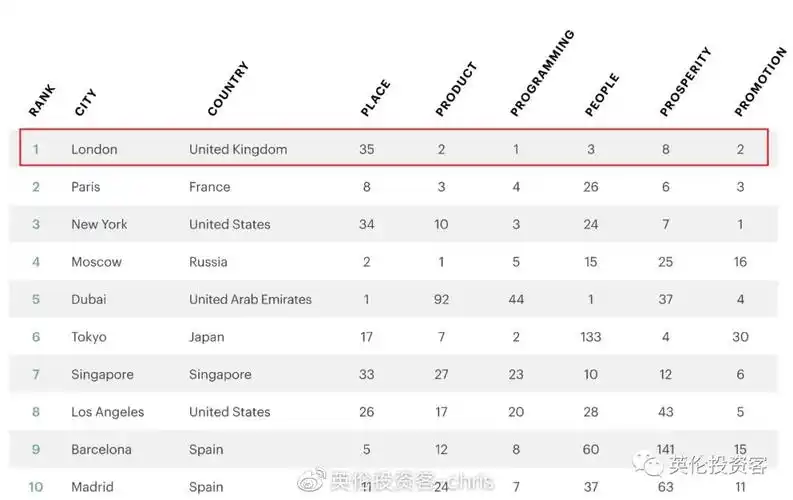The width and height of the screenshot is (793, 500).
Task: Select Moscow in the city column
Action: pyautogui.click(x=96, y=262)
